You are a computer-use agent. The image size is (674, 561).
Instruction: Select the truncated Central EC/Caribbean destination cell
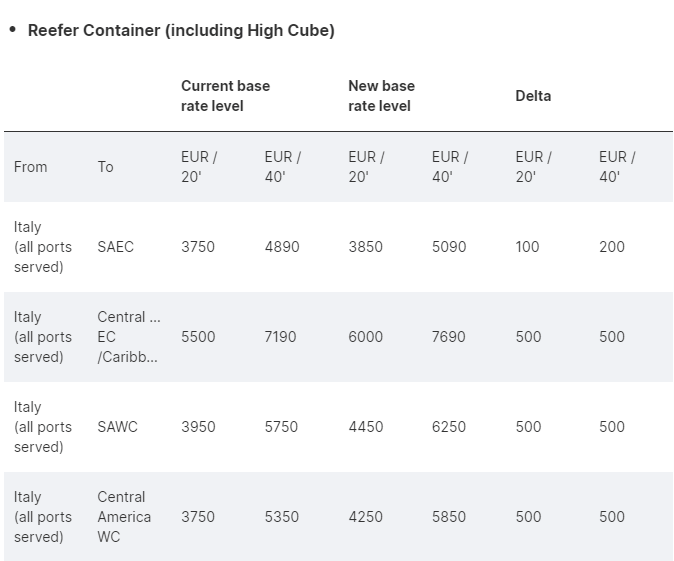click(x=128, y=337)
